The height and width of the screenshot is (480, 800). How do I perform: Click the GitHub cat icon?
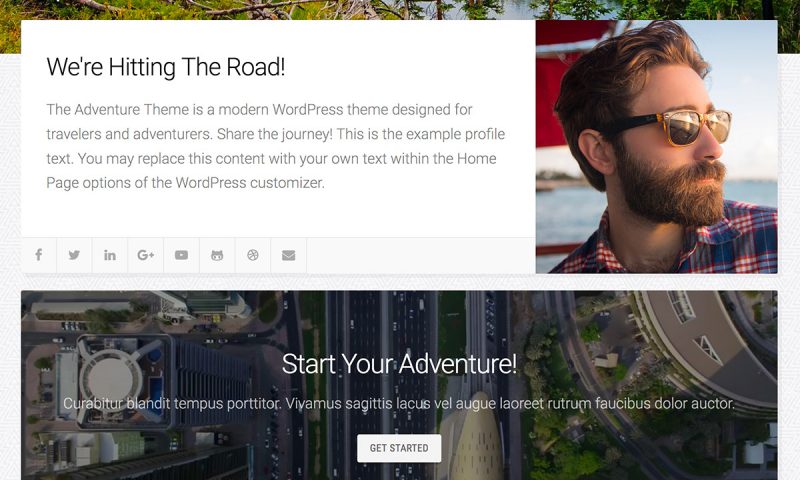pos(217,255)
